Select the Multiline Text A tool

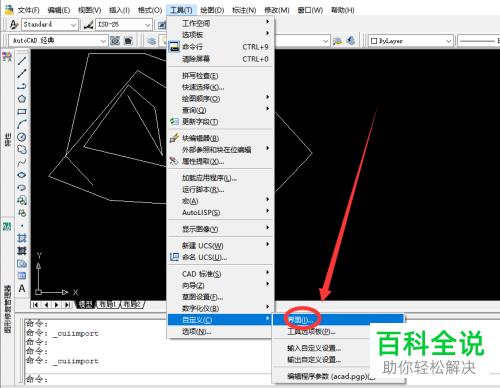click(x=22, y=288)
